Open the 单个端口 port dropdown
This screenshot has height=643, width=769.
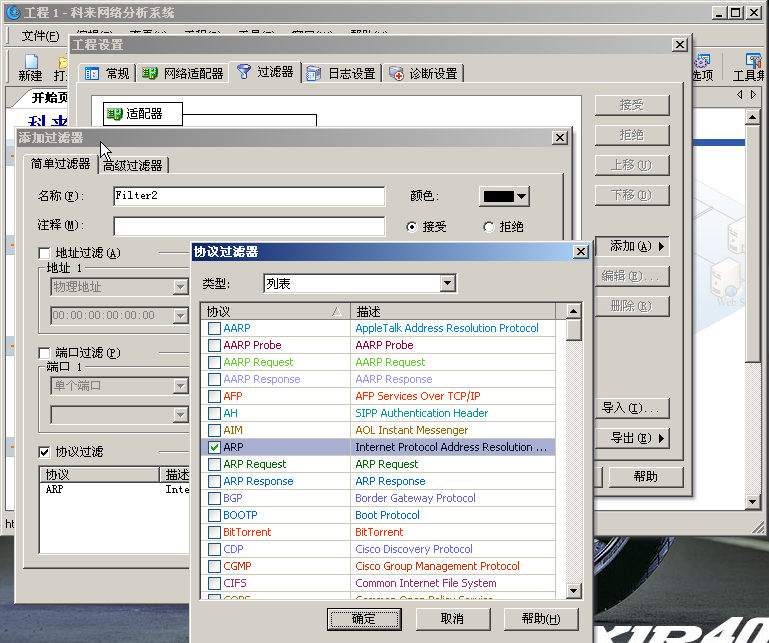click(x=180, y=385)
